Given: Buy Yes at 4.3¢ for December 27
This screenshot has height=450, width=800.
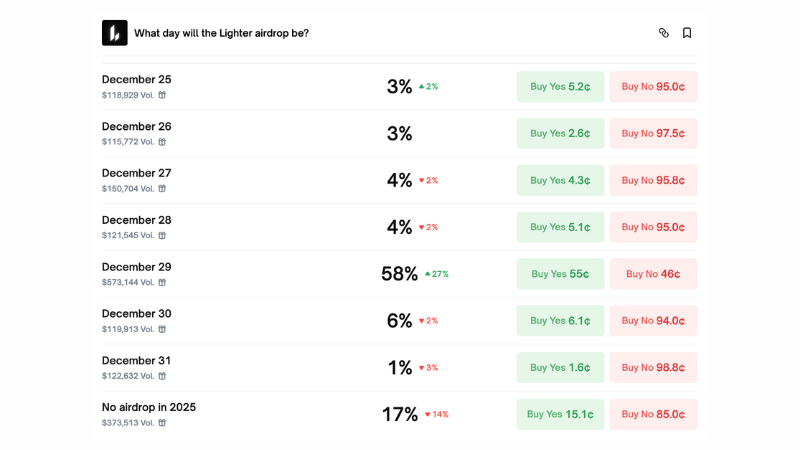Looking at the screenshot, I should click(560, 181).
